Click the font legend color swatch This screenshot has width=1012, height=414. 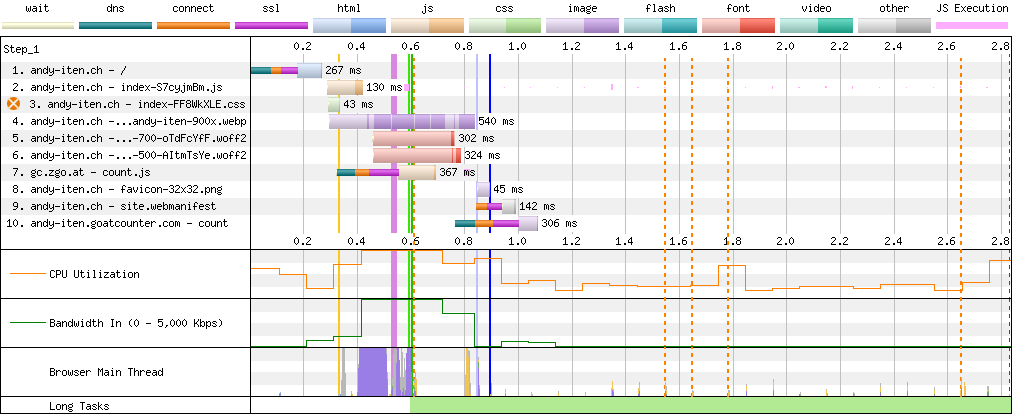tap(738, 25)
